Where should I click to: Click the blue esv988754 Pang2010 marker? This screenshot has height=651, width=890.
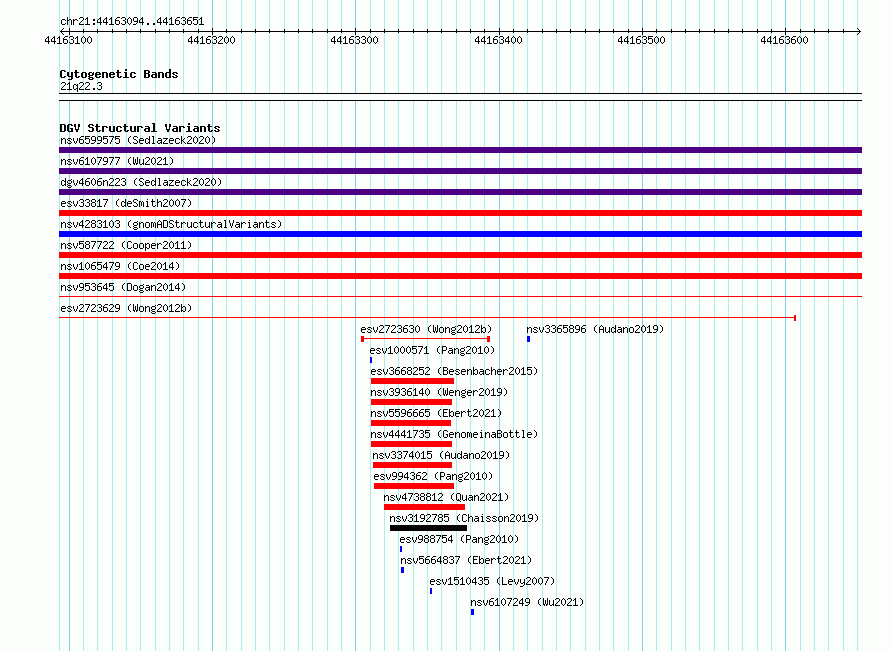401,549
